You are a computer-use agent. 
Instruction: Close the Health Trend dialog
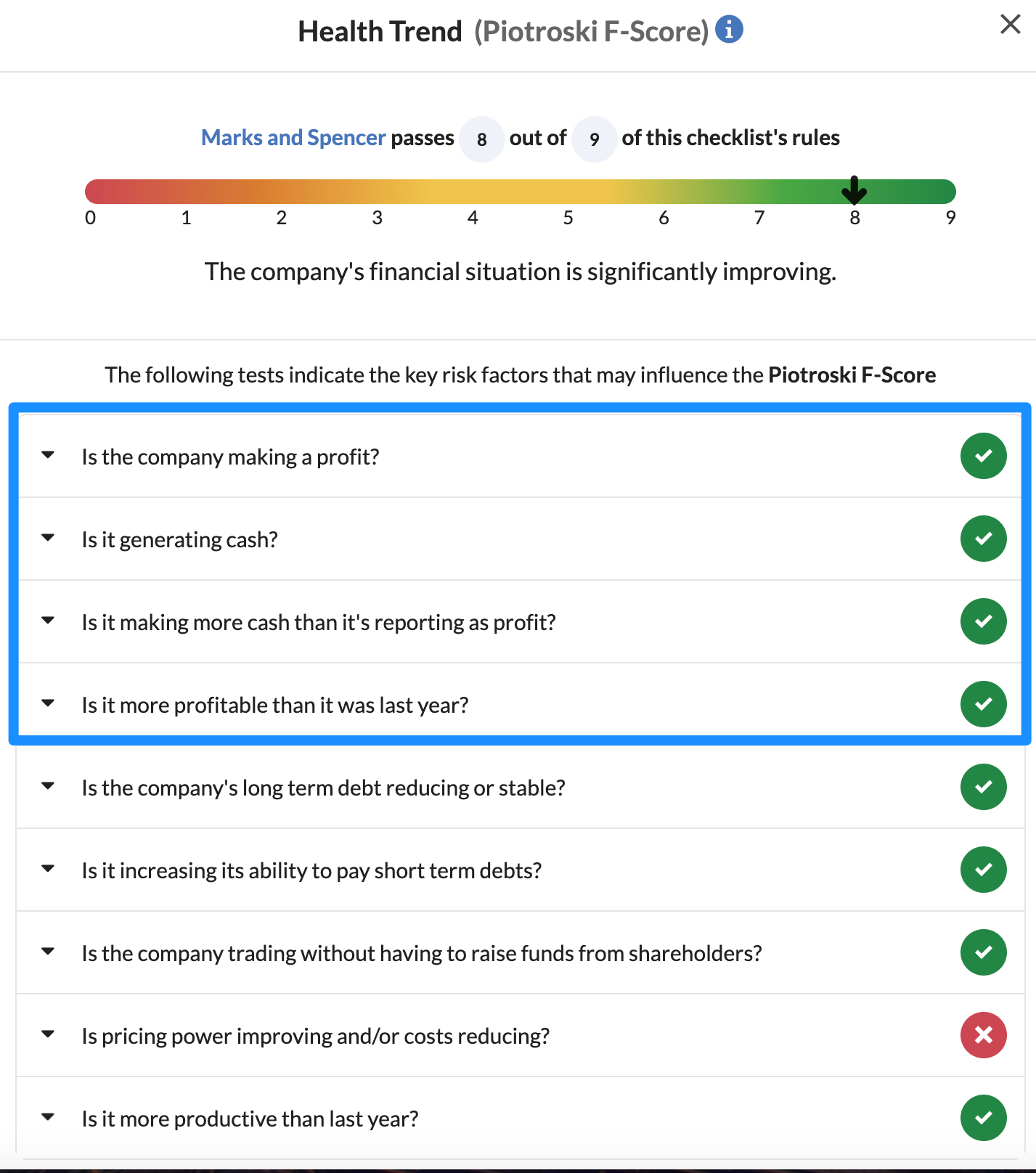point(1010,24)
